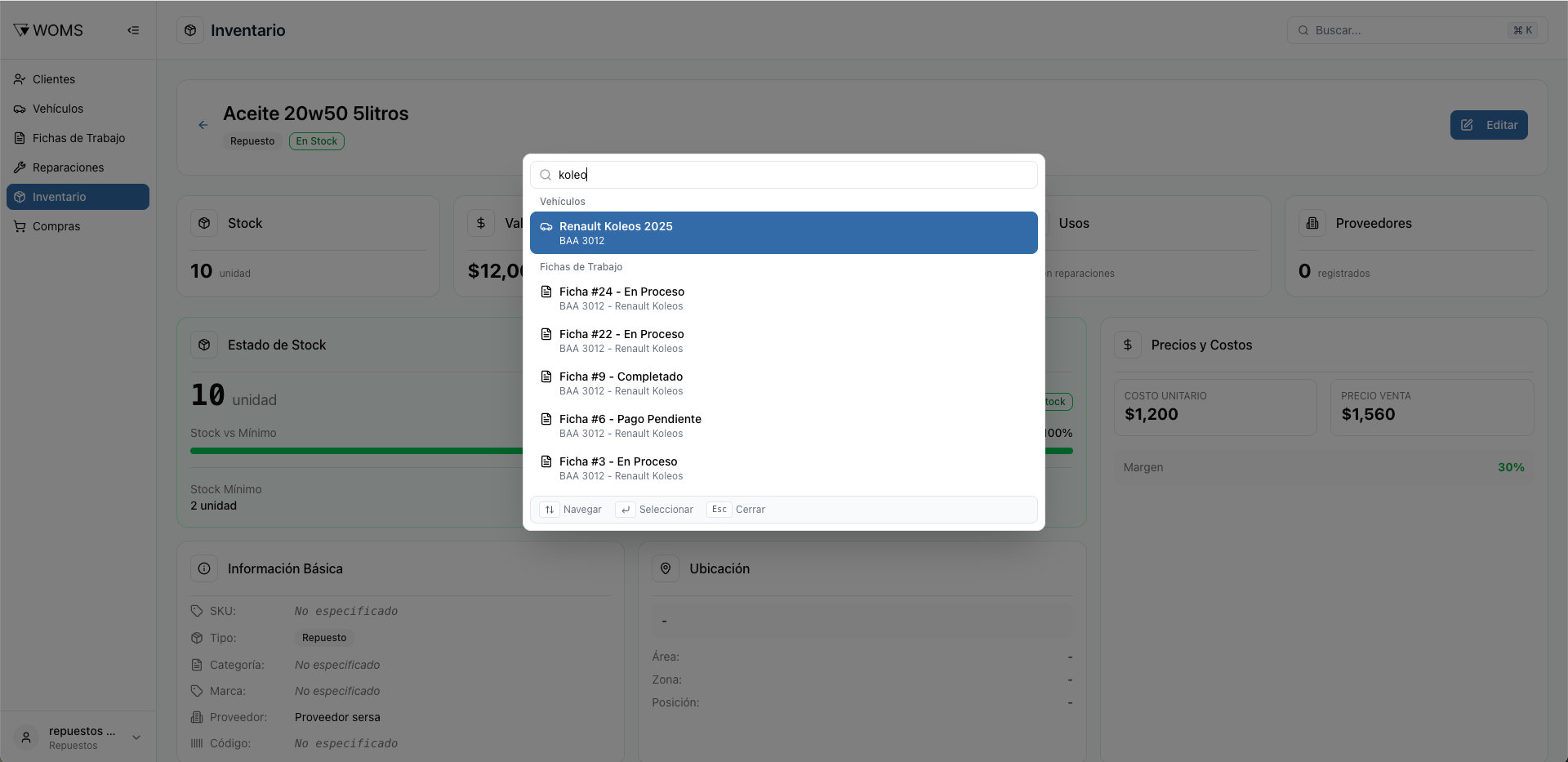This screenshot has height=762, width=1568.
Task: Collapse the sidebar with the chevron icon
Action: 133,30
